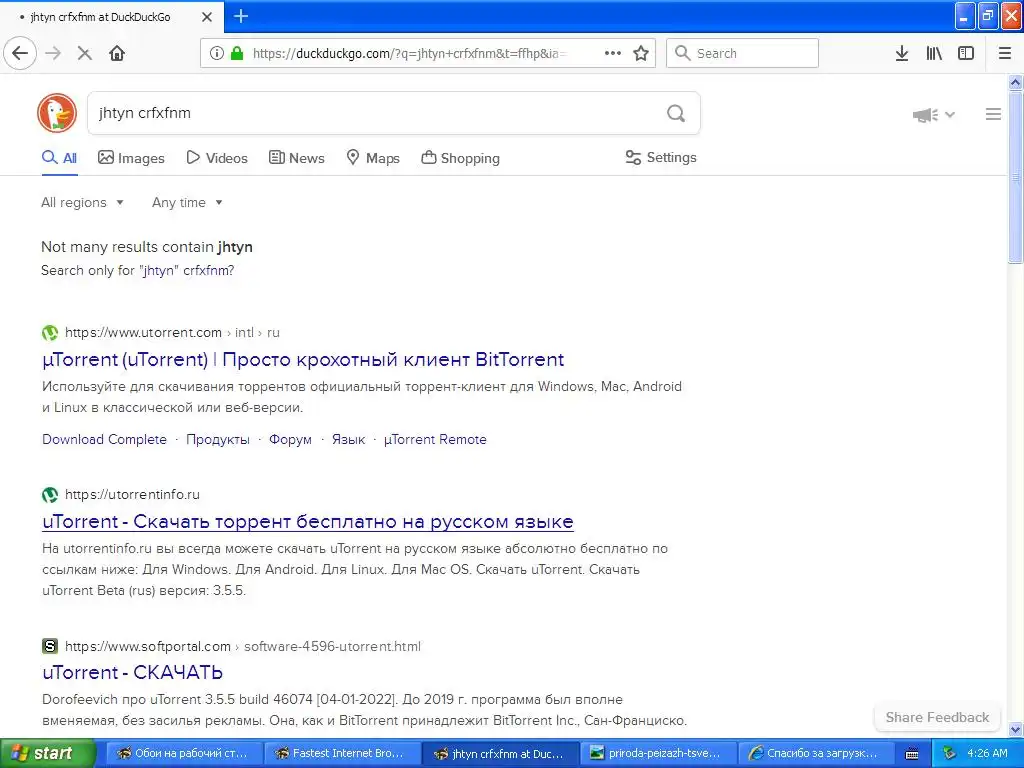
Task: Click the green padlock security icon
Action: (237, 53)
